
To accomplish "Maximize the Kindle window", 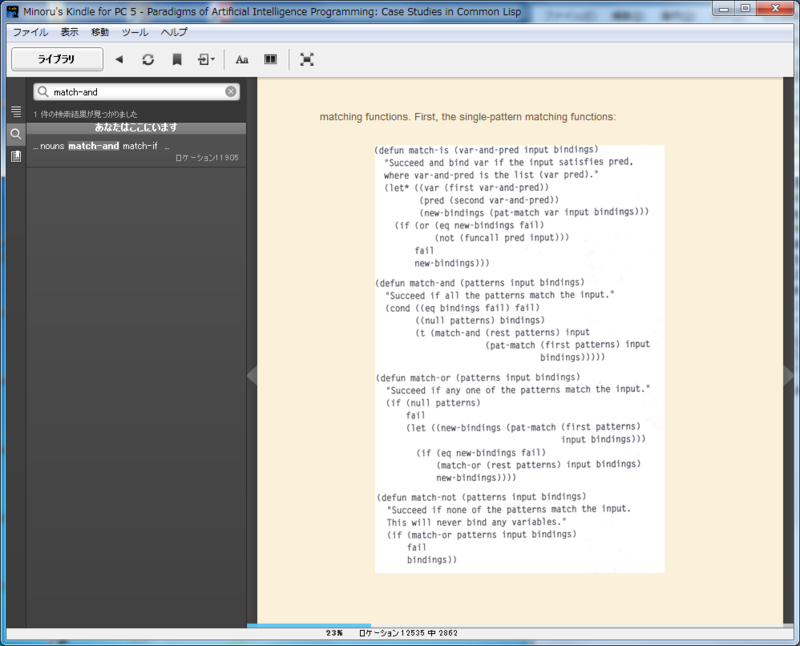I will pyautogui.click(x=745, y=8).
